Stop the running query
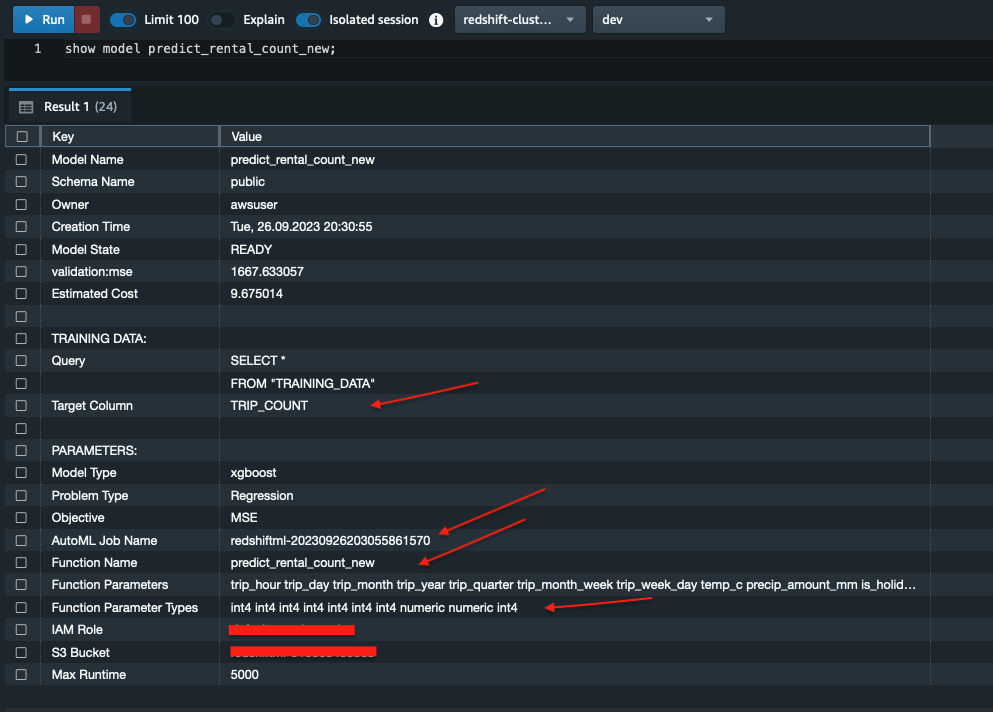993x712 pixels. point(87,20)
